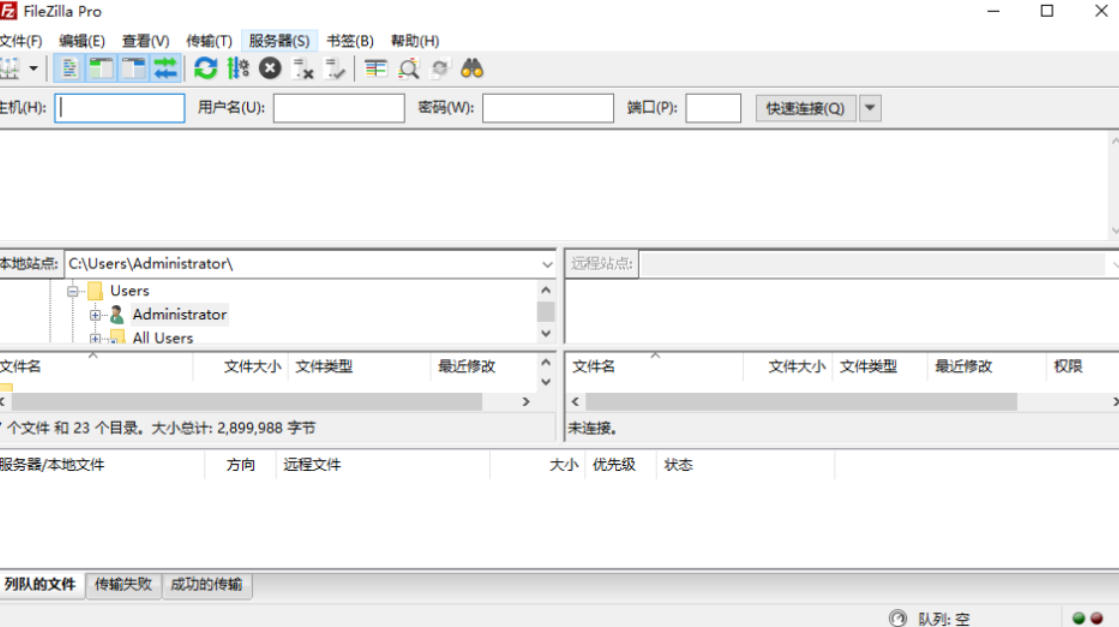The height and width of the screenshot is (627, 1119).
Task: Click local tree scrollbar up arrow
Action: click(x=546, y=290)
